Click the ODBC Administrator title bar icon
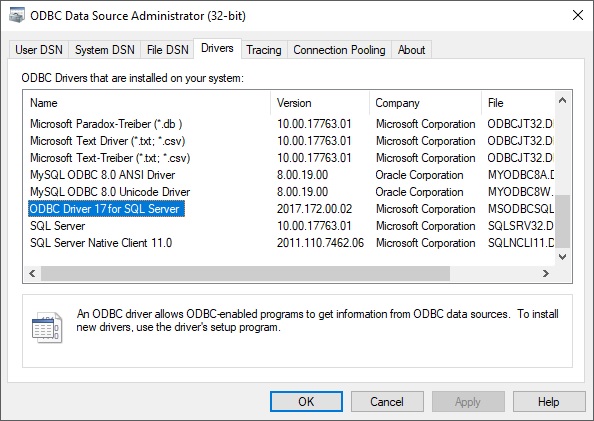This screenshot has height=421, width=594. tap(16, 16)
